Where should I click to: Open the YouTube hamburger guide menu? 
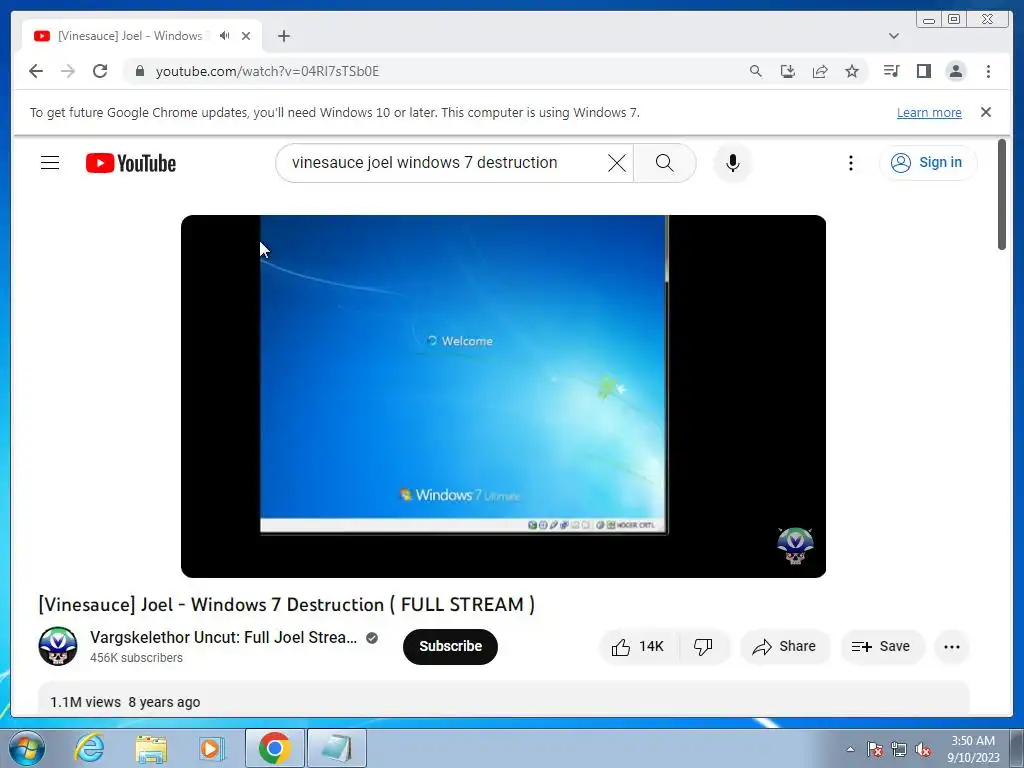(x=50, y=163)
